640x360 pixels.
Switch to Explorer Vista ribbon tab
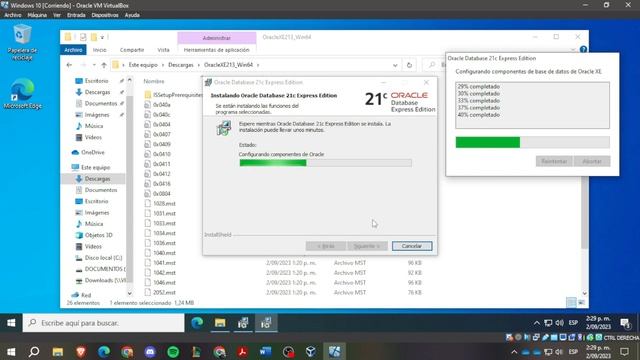(163, 50)
